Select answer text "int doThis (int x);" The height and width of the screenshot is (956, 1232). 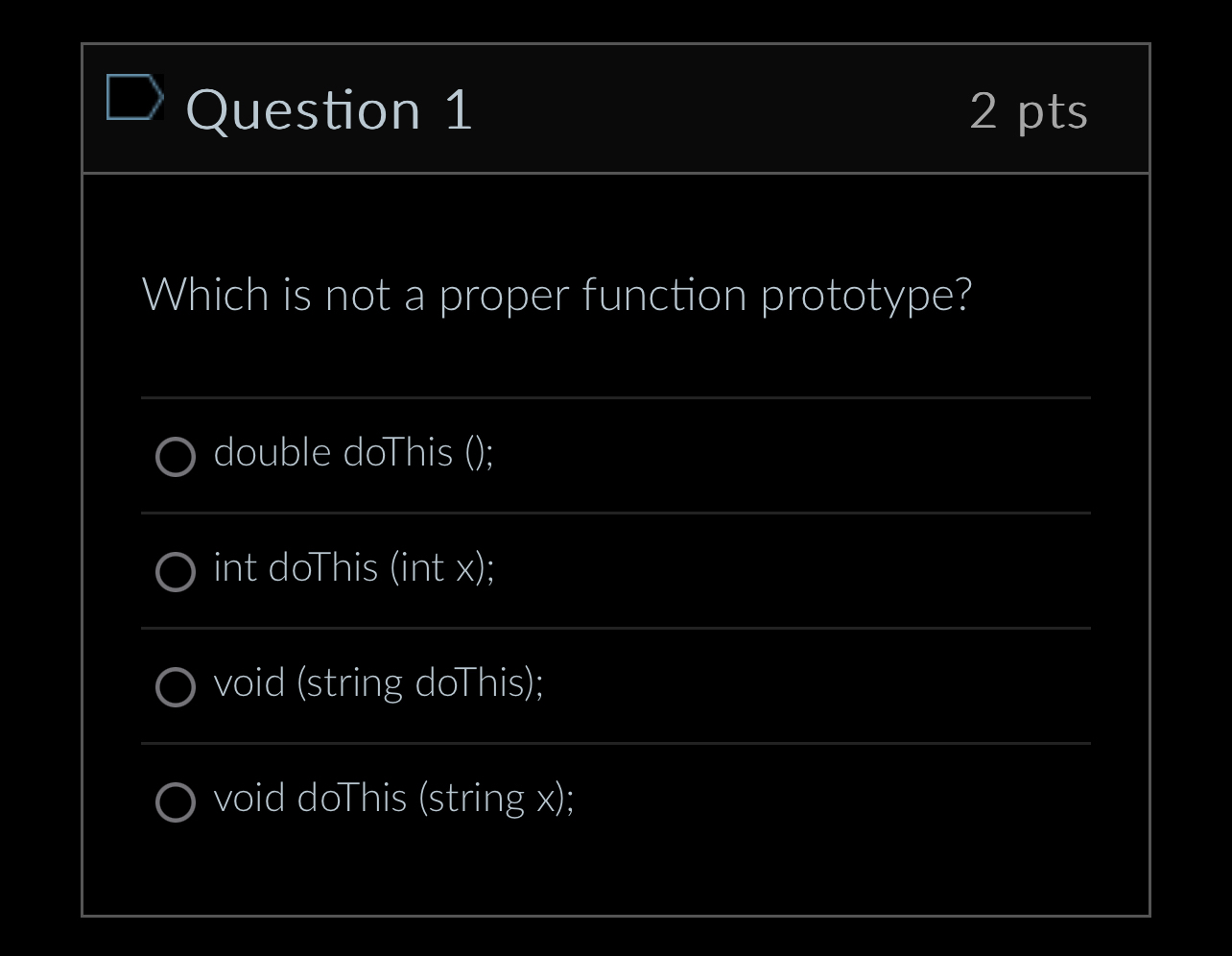pyautogui.click(x=355, y=568)
